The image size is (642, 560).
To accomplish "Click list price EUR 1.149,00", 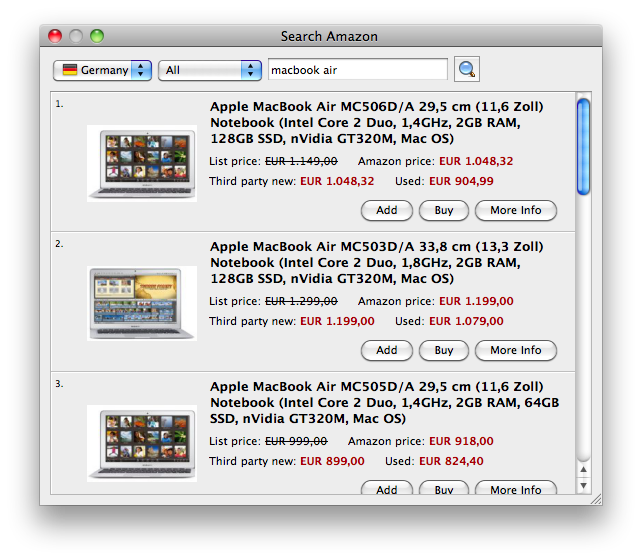I will coord(301,161).
